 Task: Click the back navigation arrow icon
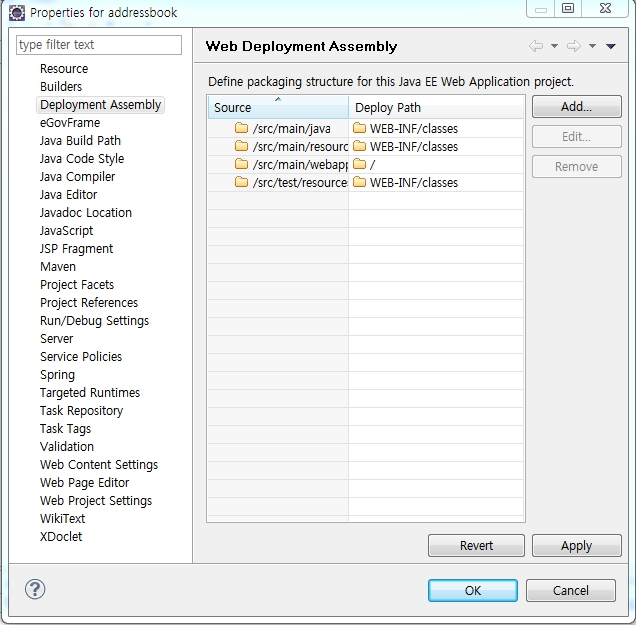(536, 46)
